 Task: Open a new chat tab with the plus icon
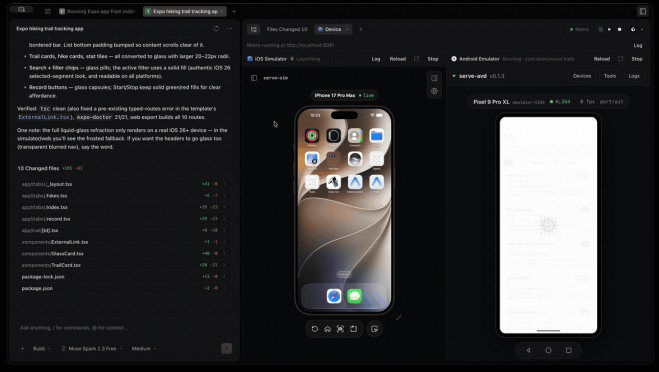(234, 11)
